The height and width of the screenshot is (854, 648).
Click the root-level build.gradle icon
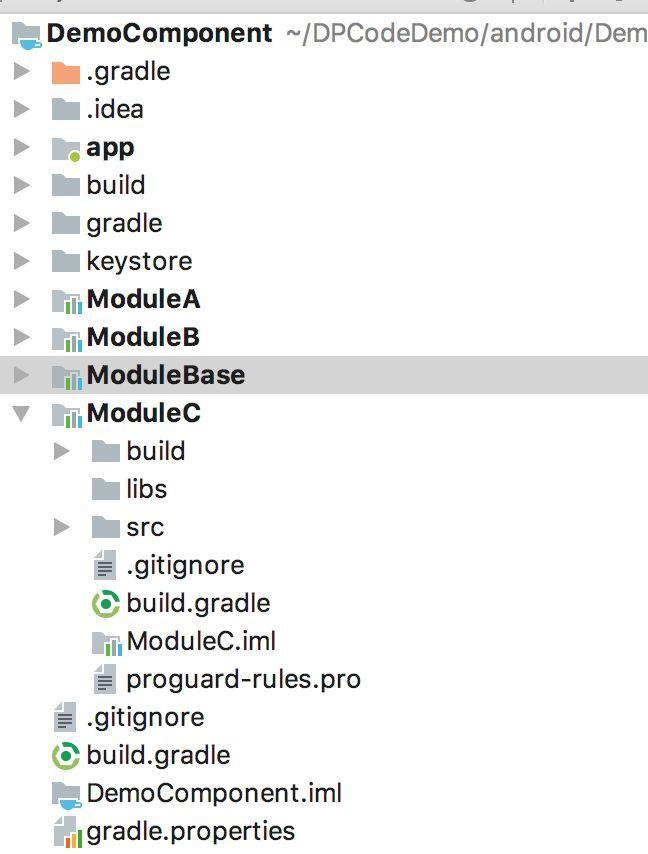(x=65, y=756)
